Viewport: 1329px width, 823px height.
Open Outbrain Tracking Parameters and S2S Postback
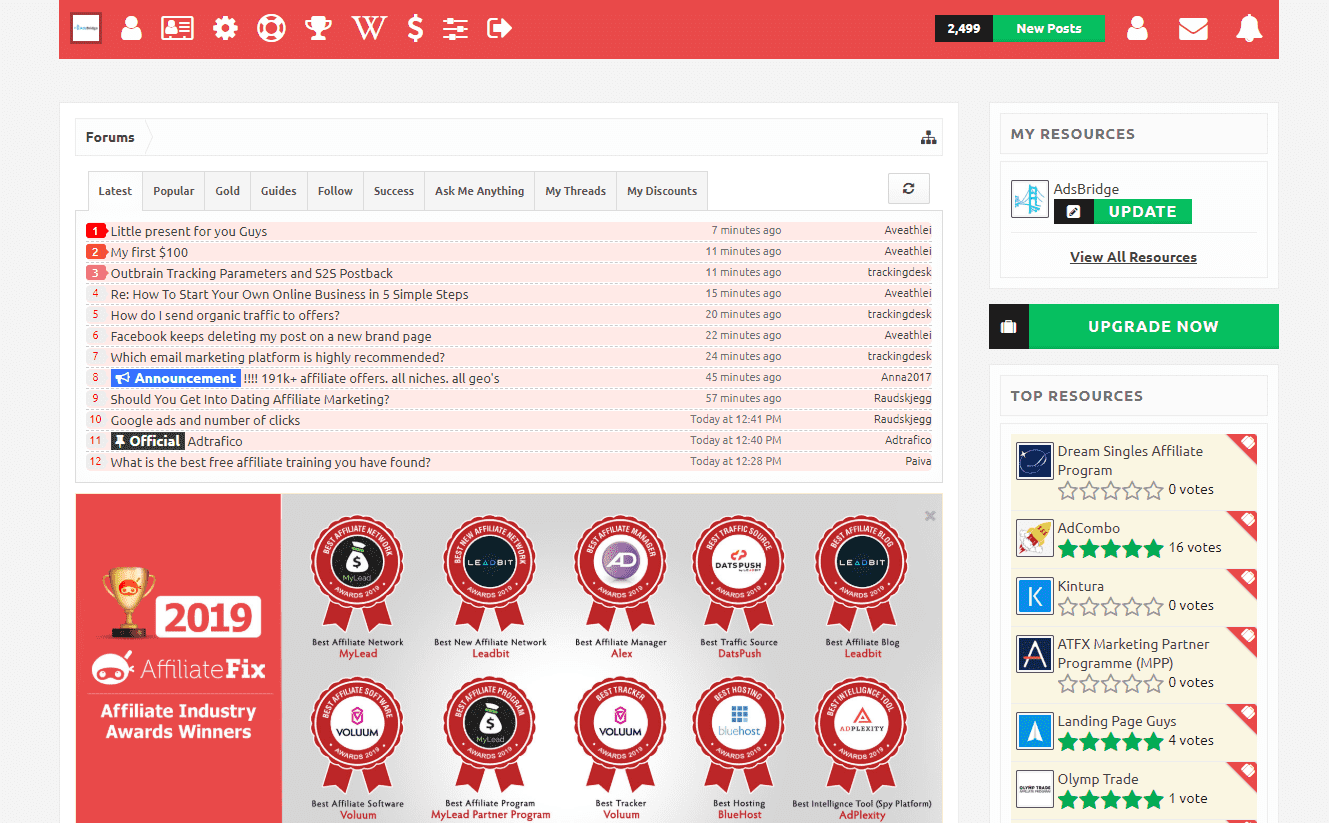click(252, 273)
